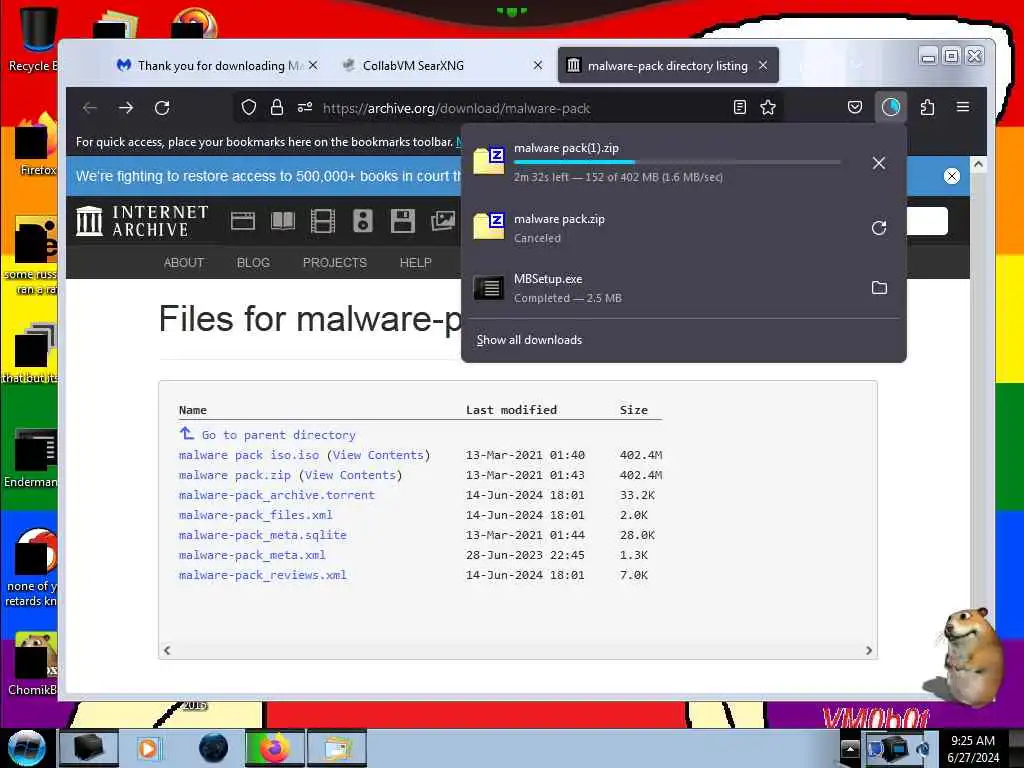Click Show all downloads

point(529,340)
